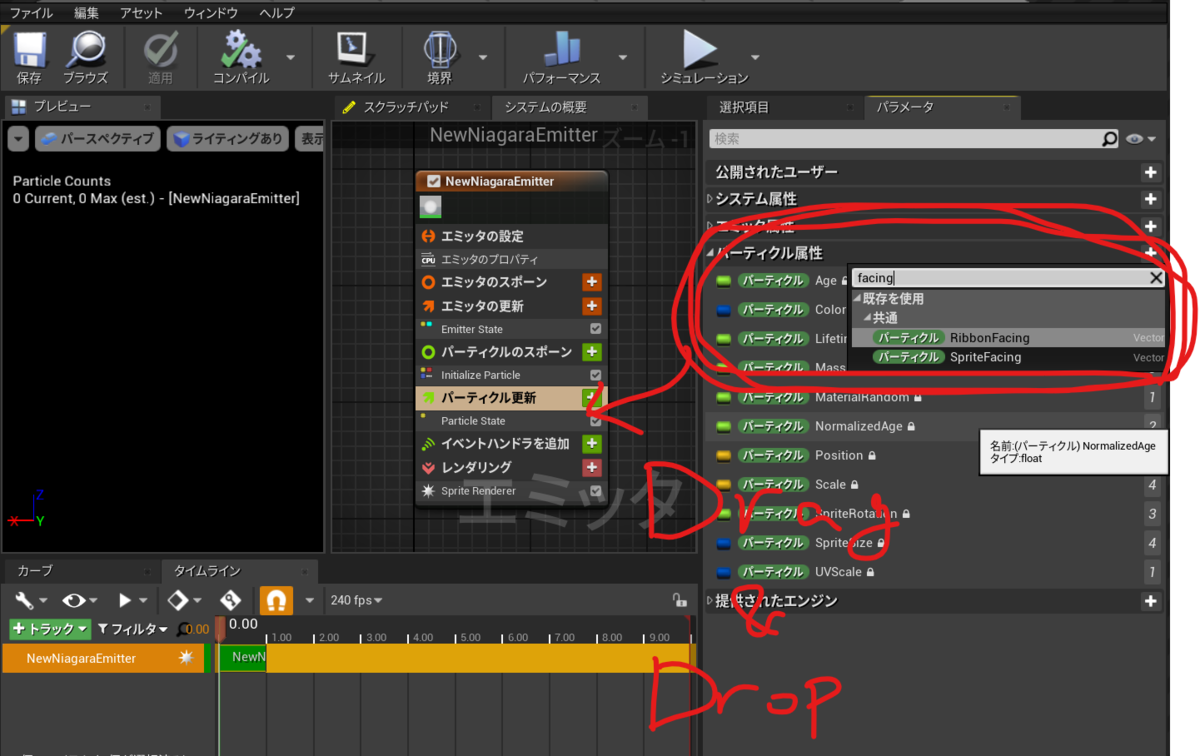Open the 編集 menu
Viewport: 1200px width, 756px height.
(x=87, y=13)
